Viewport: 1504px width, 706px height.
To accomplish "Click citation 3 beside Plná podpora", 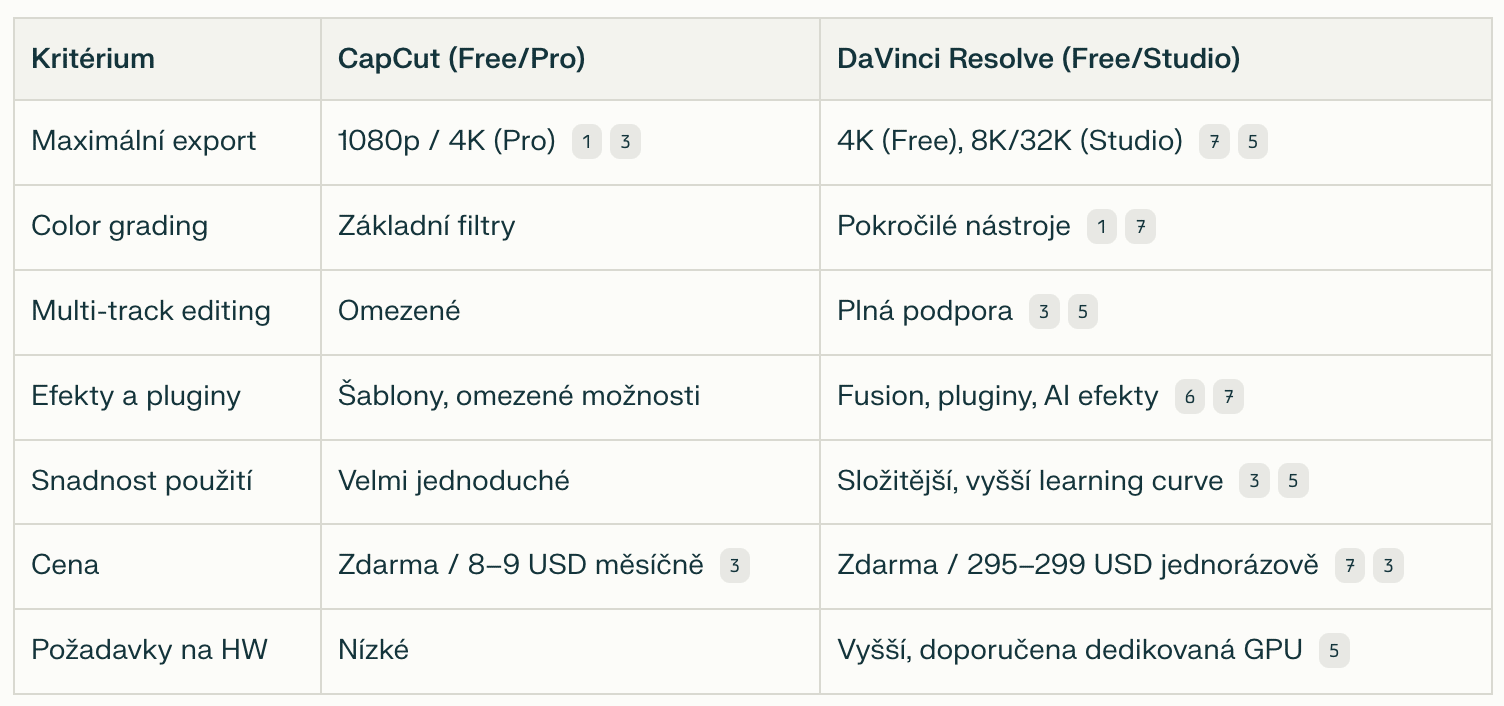I will click(1044, 312).
